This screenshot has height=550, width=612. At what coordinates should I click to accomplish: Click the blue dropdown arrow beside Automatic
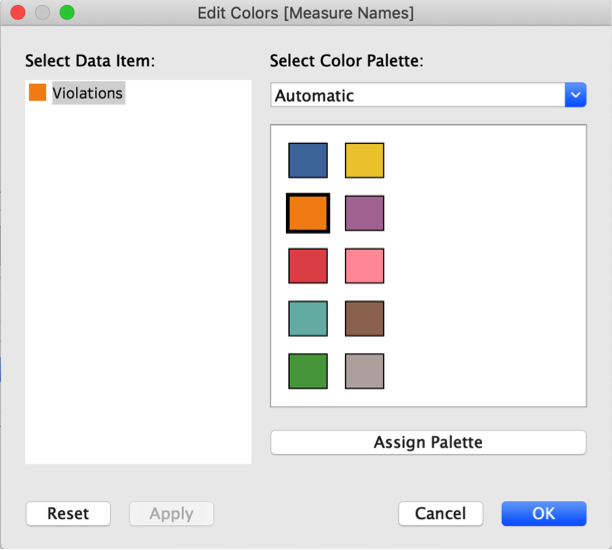click(575, 96)
